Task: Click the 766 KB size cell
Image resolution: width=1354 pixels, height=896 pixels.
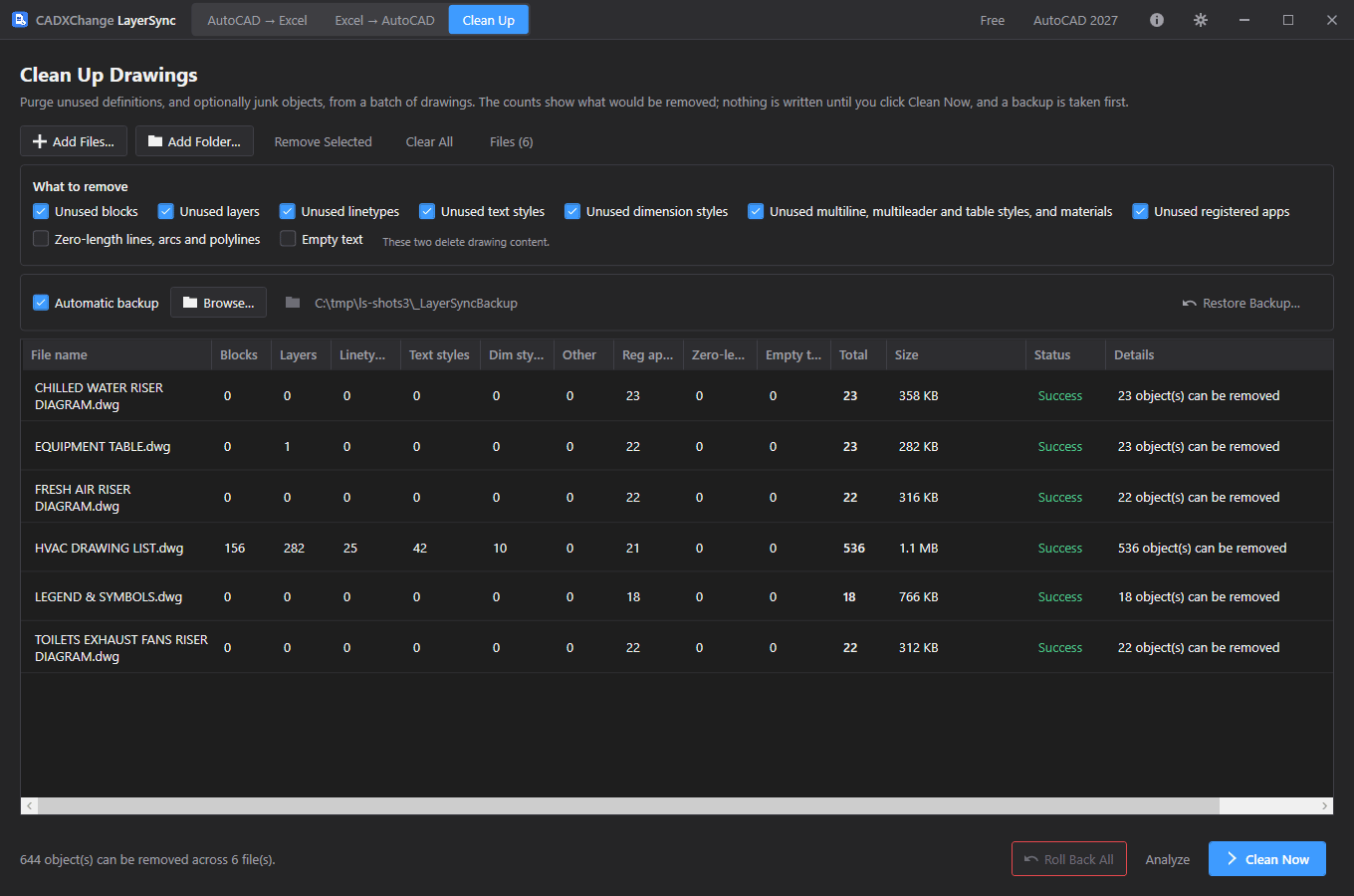Action: 918,596
